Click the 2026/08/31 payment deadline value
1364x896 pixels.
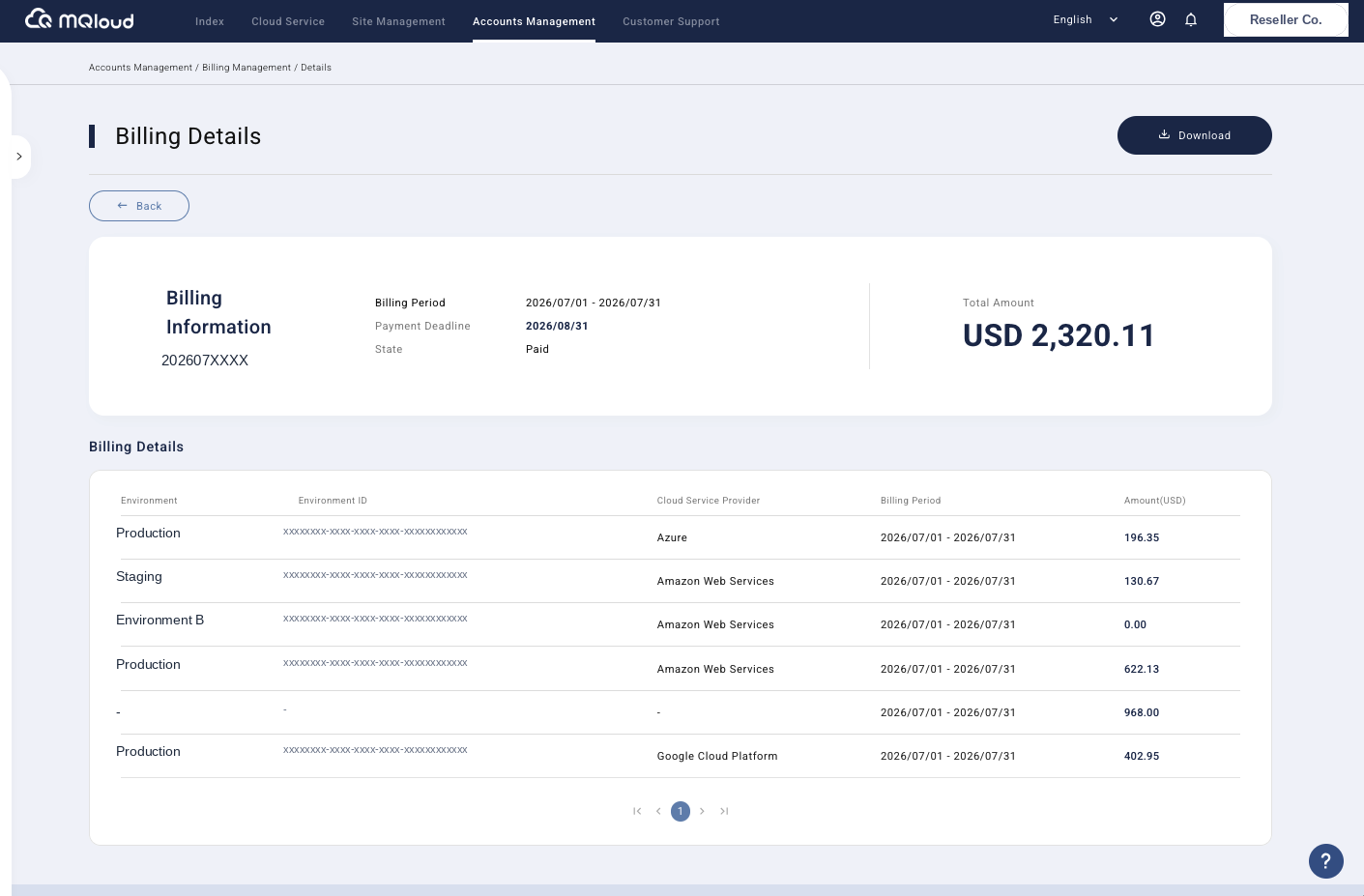(x=557, y=326)
